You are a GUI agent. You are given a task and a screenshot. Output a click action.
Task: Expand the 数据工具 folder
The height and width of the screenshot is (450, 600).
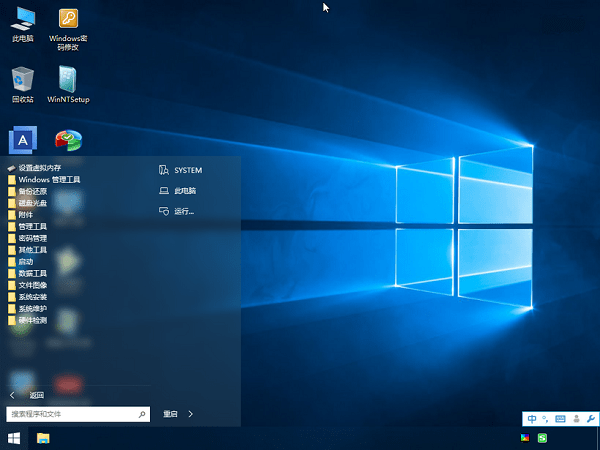click(28, 274)
